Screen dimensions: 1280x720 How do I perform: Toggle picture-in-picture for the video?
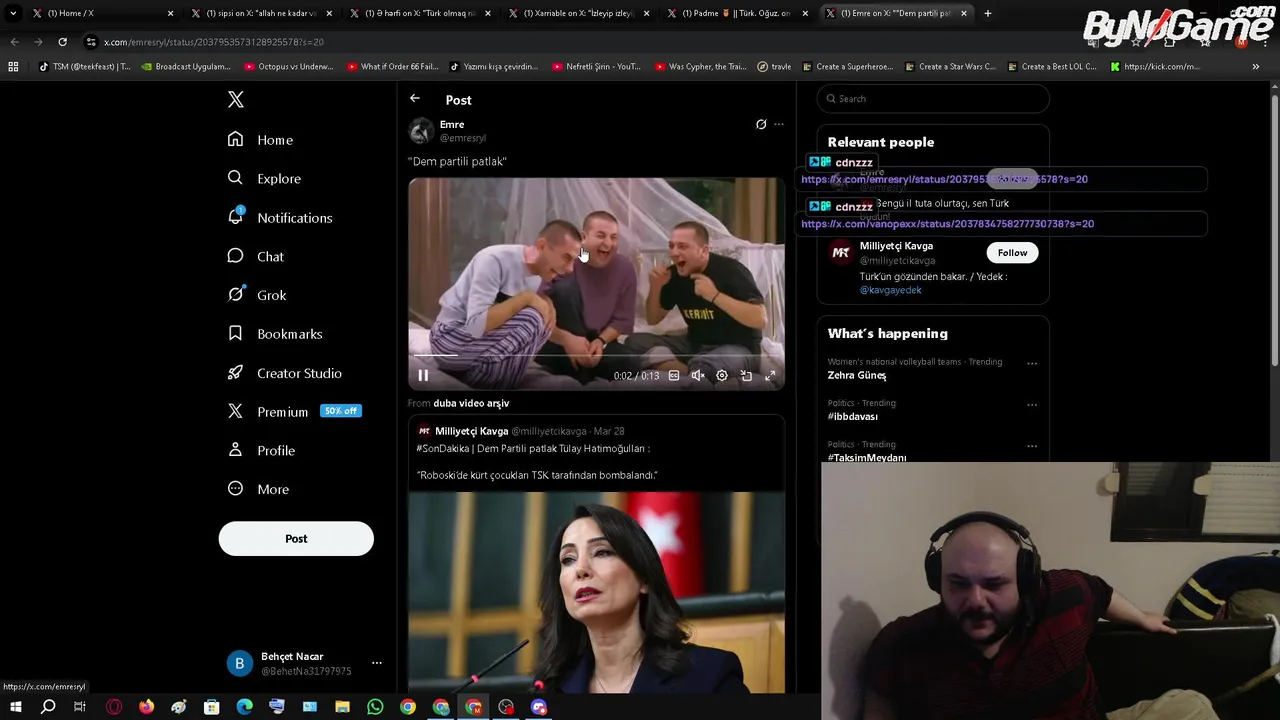pyautogui.click(x=746, y=376)
